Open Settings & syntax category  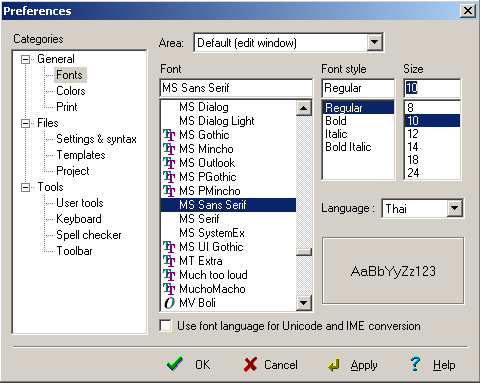pyautogui.click(x=96, y=139)
